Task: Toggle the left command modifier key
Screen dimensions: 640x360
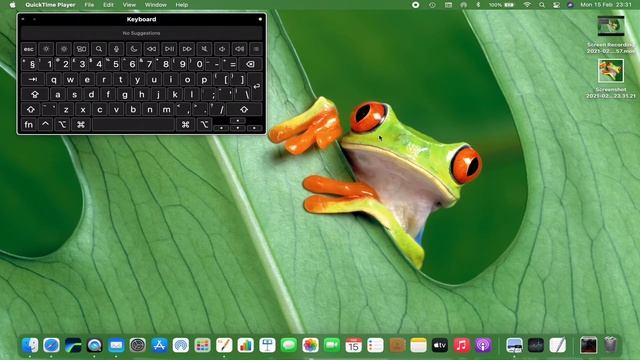Action: [x=81, y=124]
